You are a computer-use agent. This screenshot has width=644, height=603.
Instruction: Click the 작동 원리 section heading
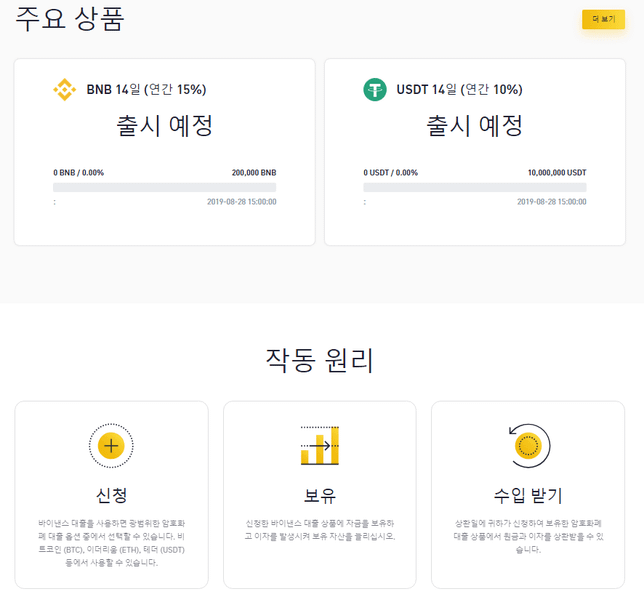320,361
